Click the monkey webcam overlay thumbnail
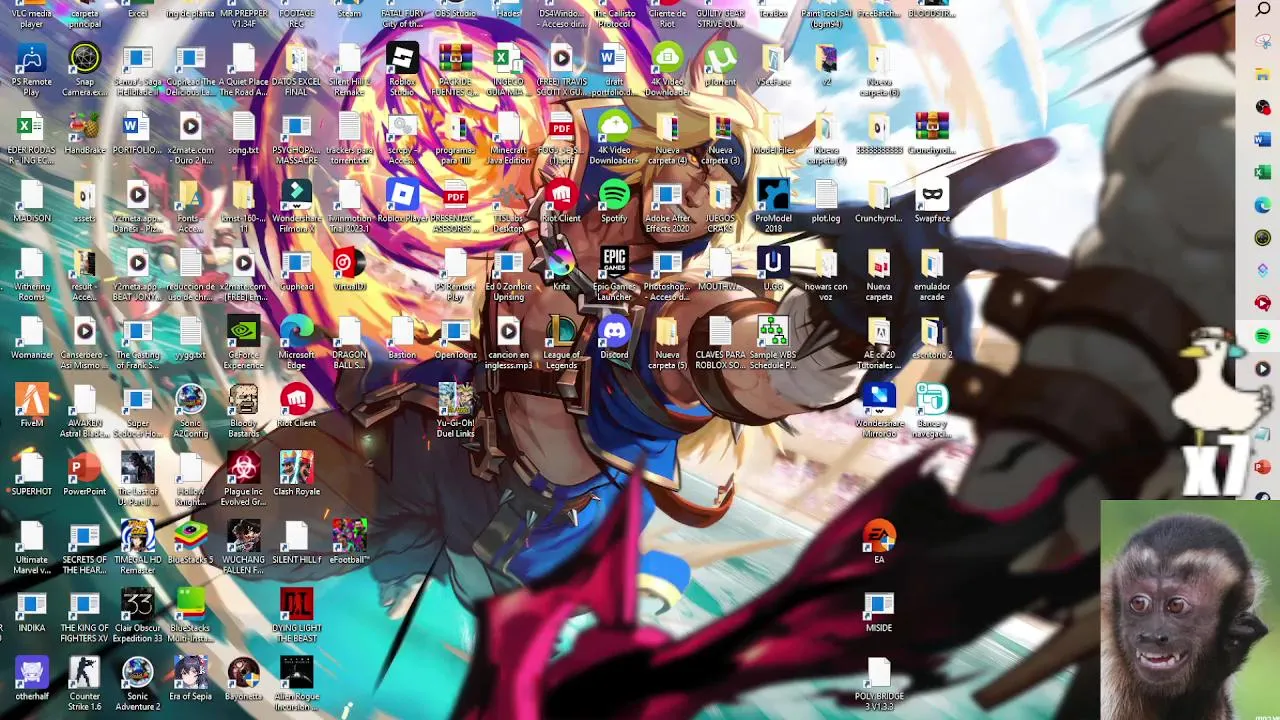 (x=1189, y=609)
